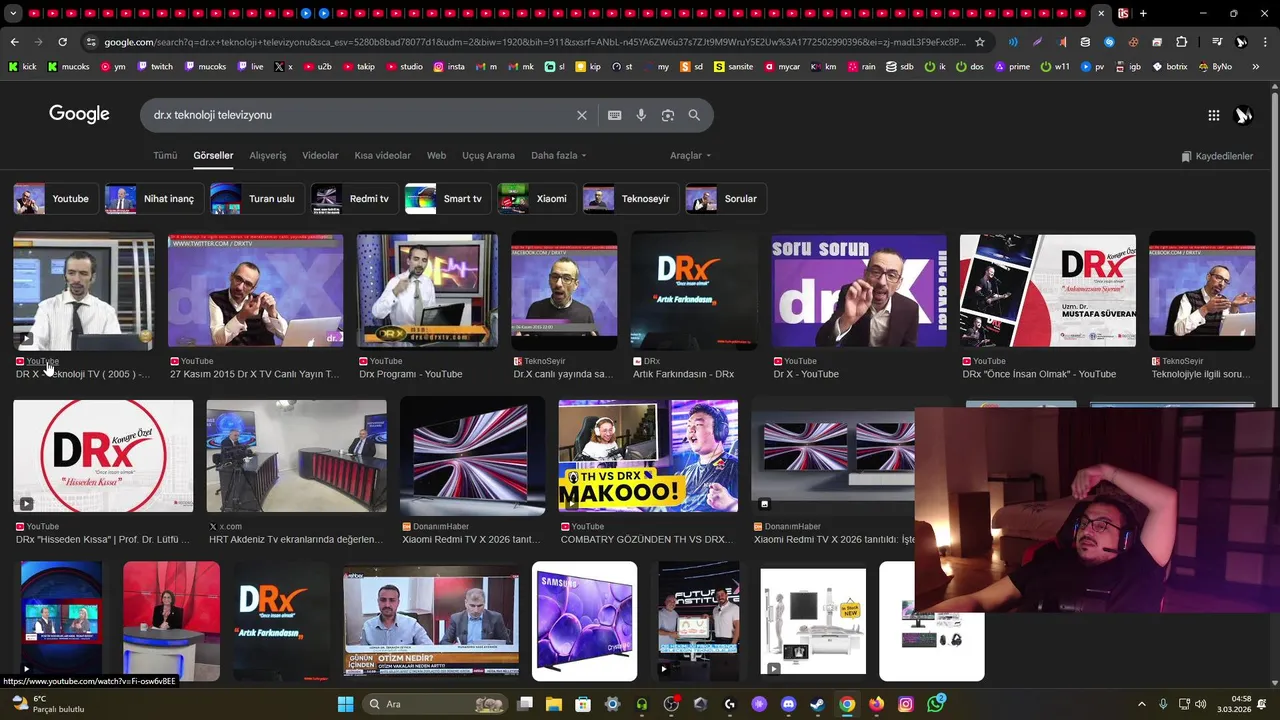Open the tab search dropdown arrow
The image size is (1280, 720).
(x=13, y=13)
